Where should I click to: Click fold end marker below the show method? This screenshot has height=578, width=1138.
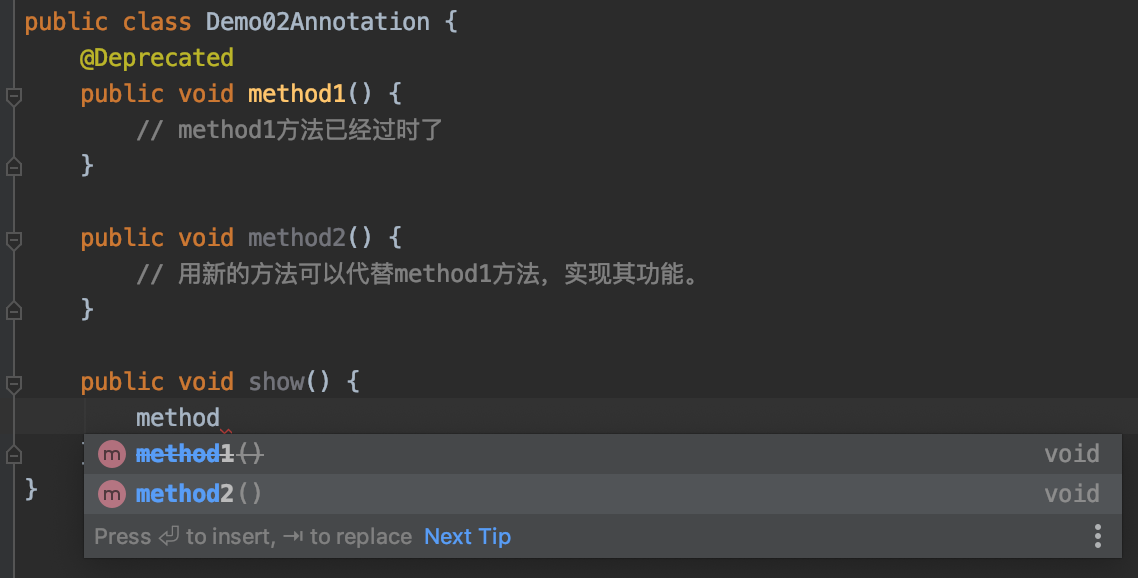click(14, 455)
